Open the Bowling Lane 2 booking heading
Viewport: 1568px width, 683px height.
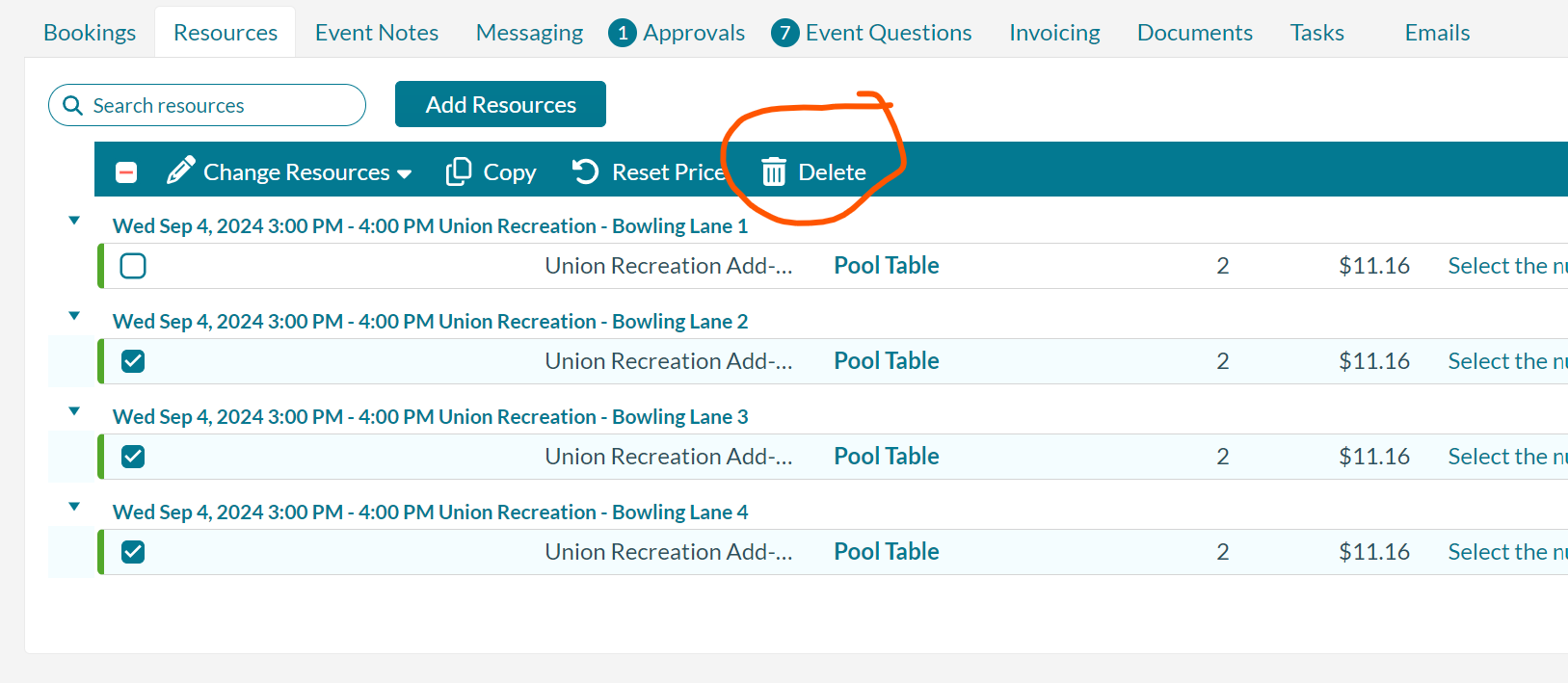(430, 322)
